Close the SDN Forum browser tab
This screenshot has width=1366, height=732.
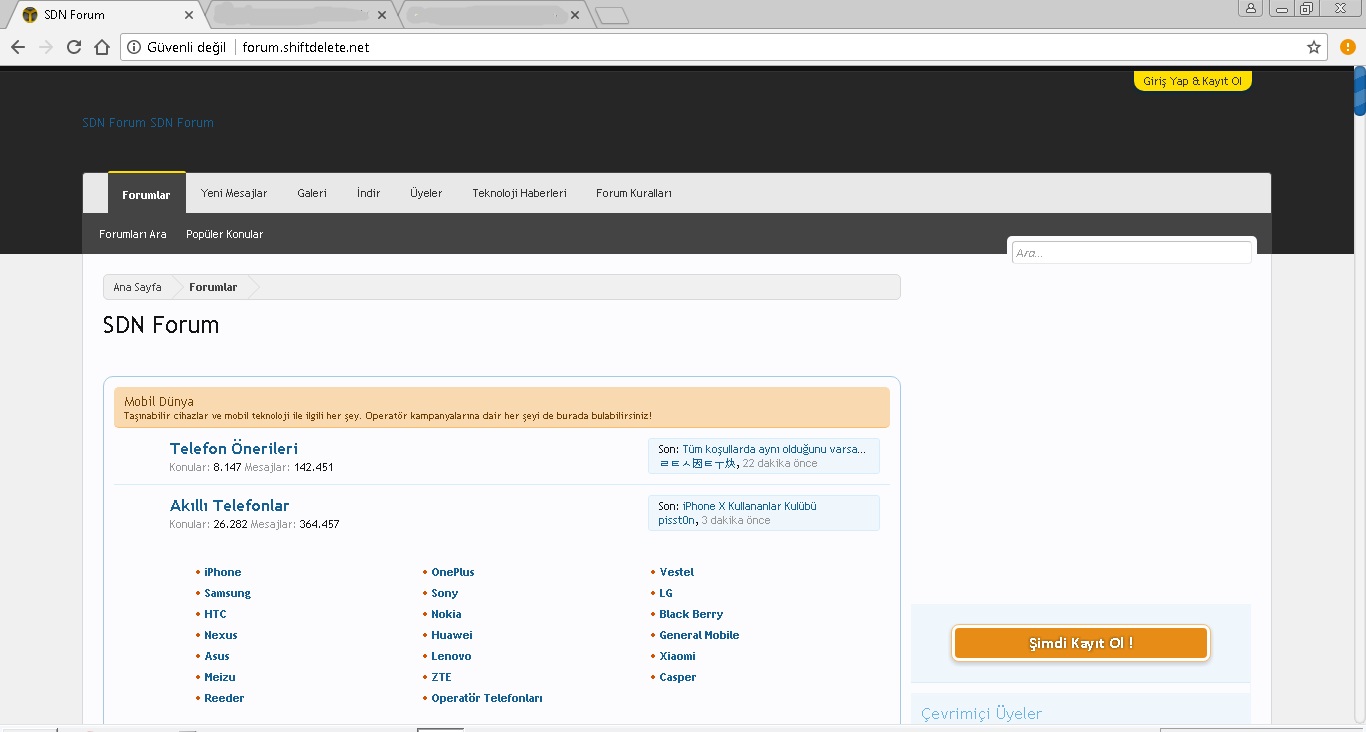(189, 15)
